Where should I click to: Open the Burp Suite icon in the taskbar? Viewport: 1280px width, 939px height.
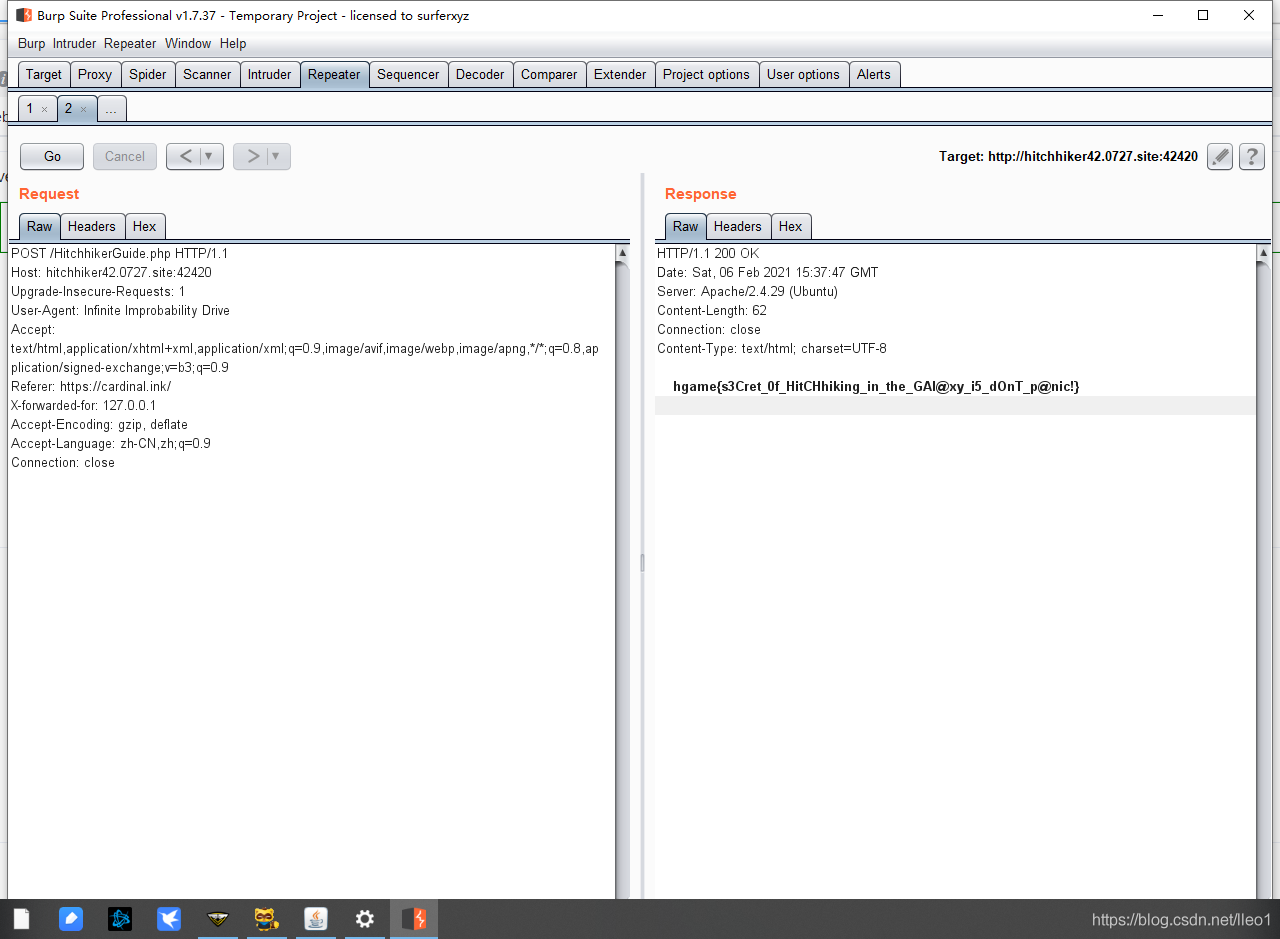[414, 918]
